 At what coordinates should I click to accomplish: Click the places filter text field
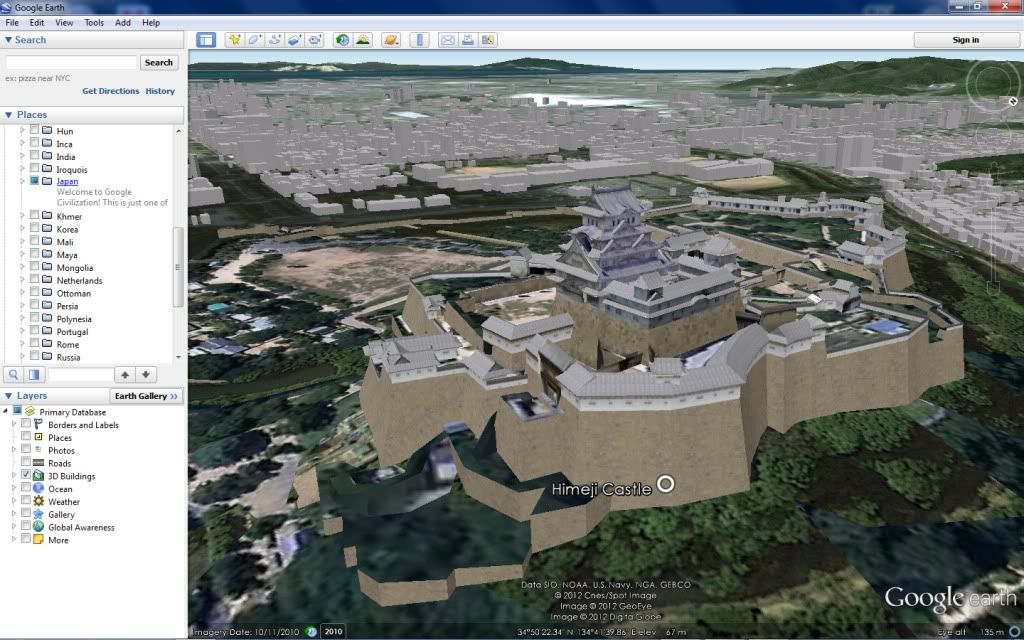(81, 374)
